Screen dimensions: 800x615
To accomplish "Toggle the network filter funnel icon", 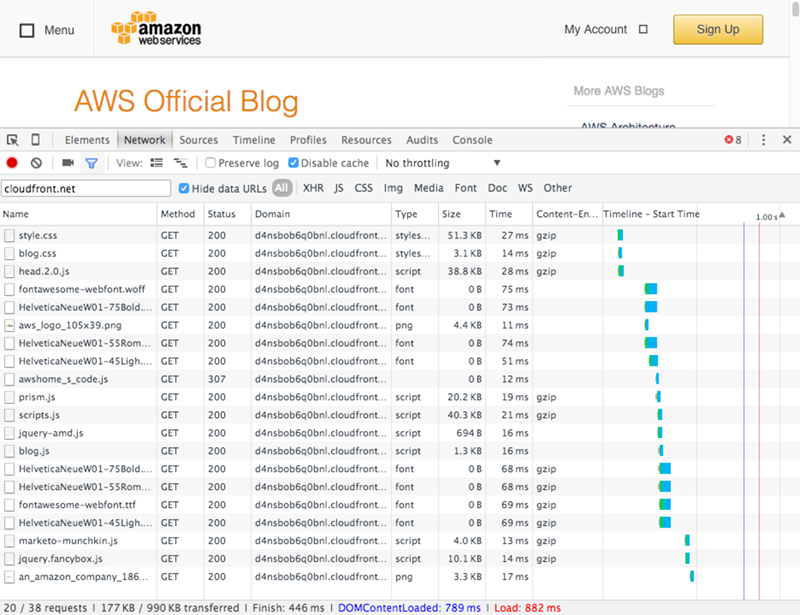I will coord(91,163).
